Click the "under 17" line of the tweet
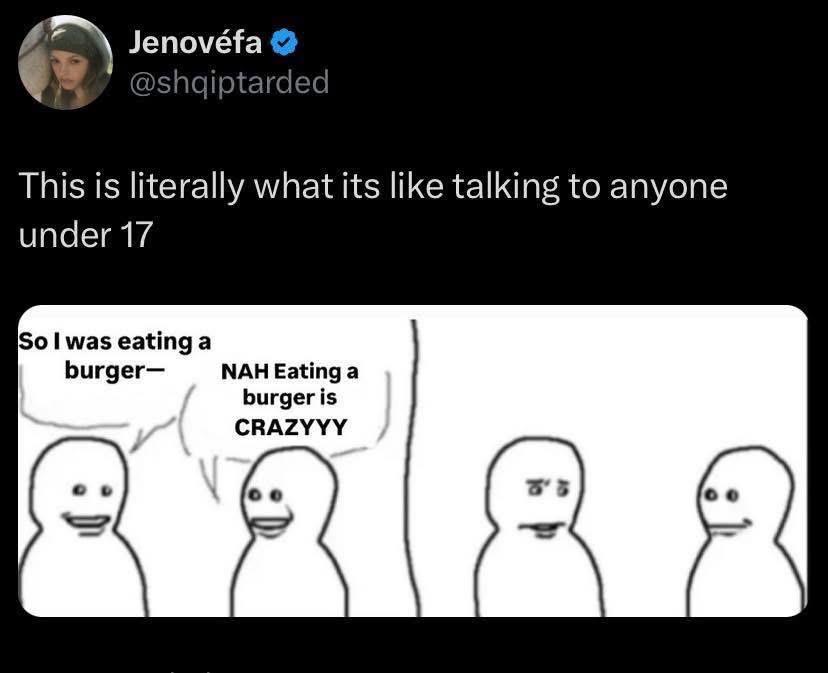The width and height of the screenshot is (828, 673). (x=86, y=235)
